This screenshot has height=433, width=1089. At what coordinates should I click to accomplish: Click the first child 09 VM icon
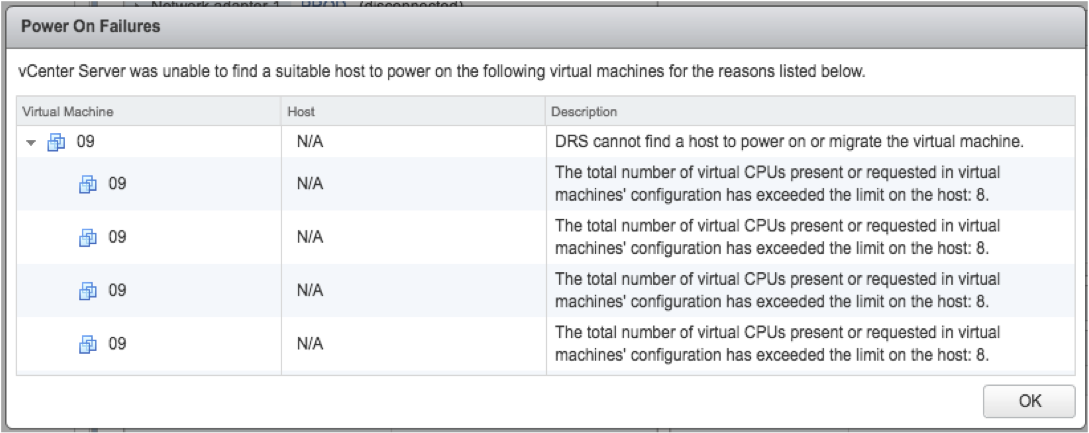coord(88,185)
